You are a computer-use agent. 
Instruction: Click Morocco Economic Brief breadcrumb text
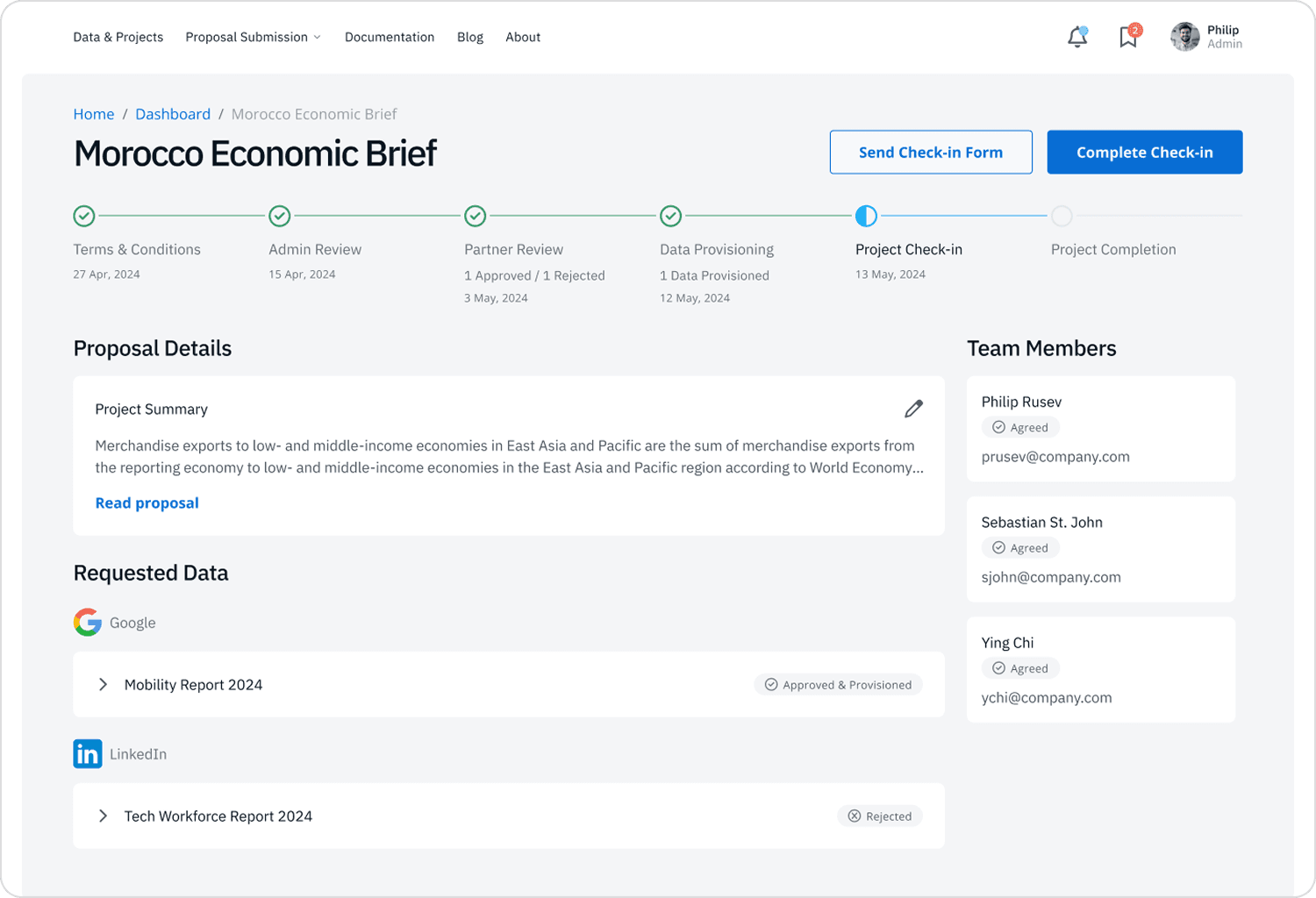tap(314, 114)
